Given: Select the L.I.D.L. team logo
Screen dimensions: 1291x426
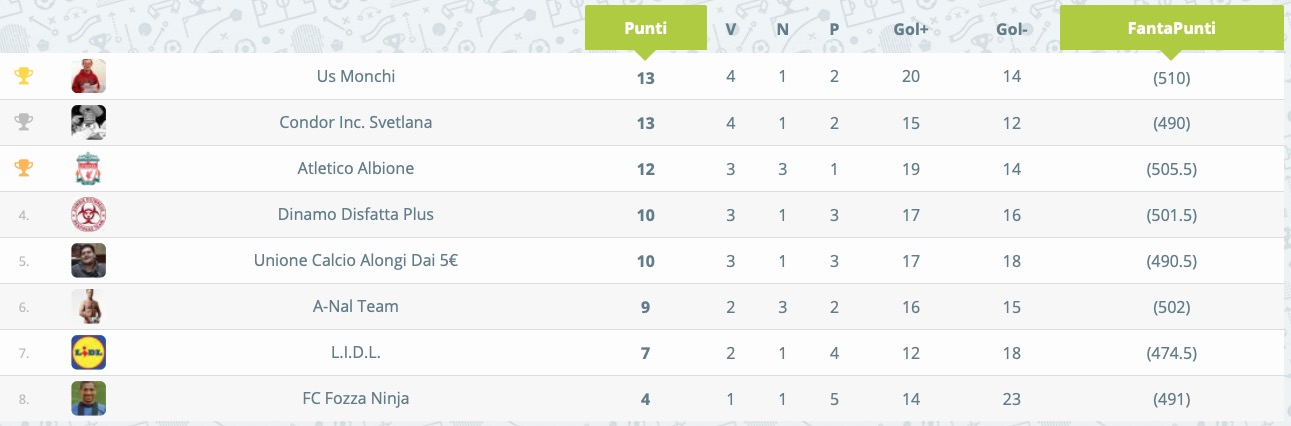Looking at the screenshot, I should [x=89, y=352].
